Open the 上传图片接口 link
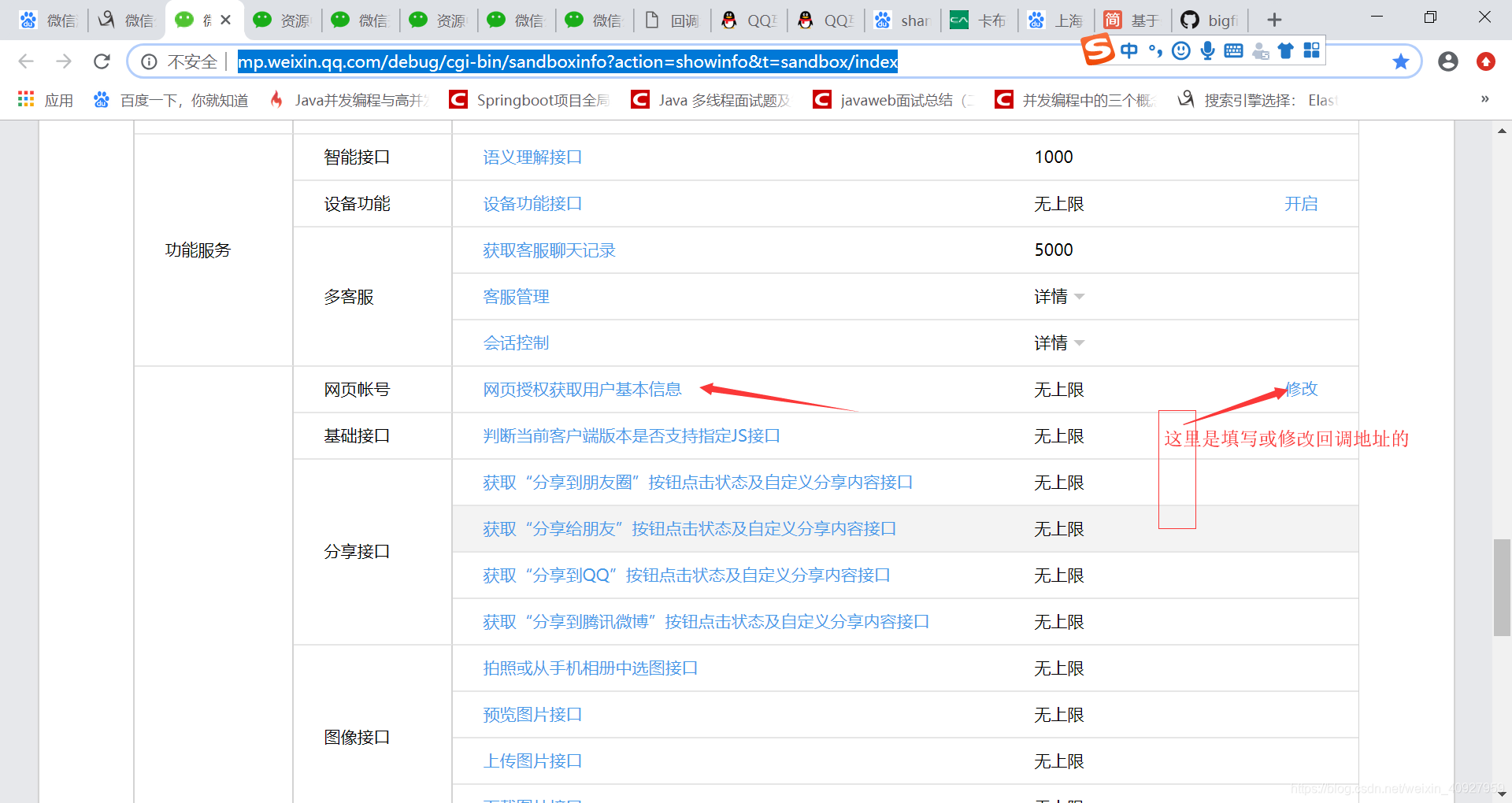The width and height of the screenshot is (1512, 803). pyautogui.click(x=532, y=761)
